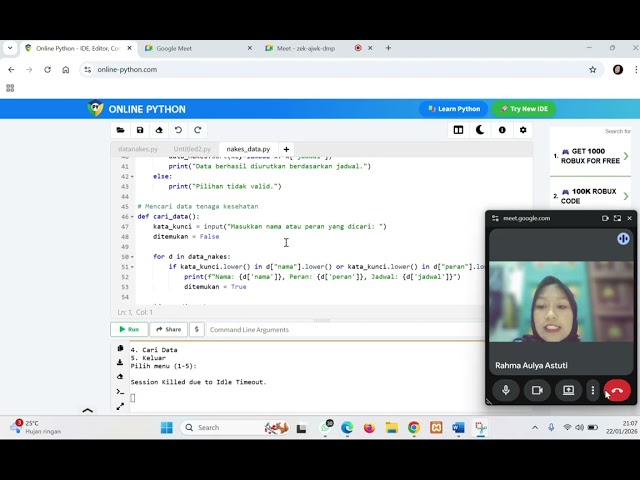Click the Learn Python button
Viewport: 640px width, 480px height.
click(x=454, y=109)
